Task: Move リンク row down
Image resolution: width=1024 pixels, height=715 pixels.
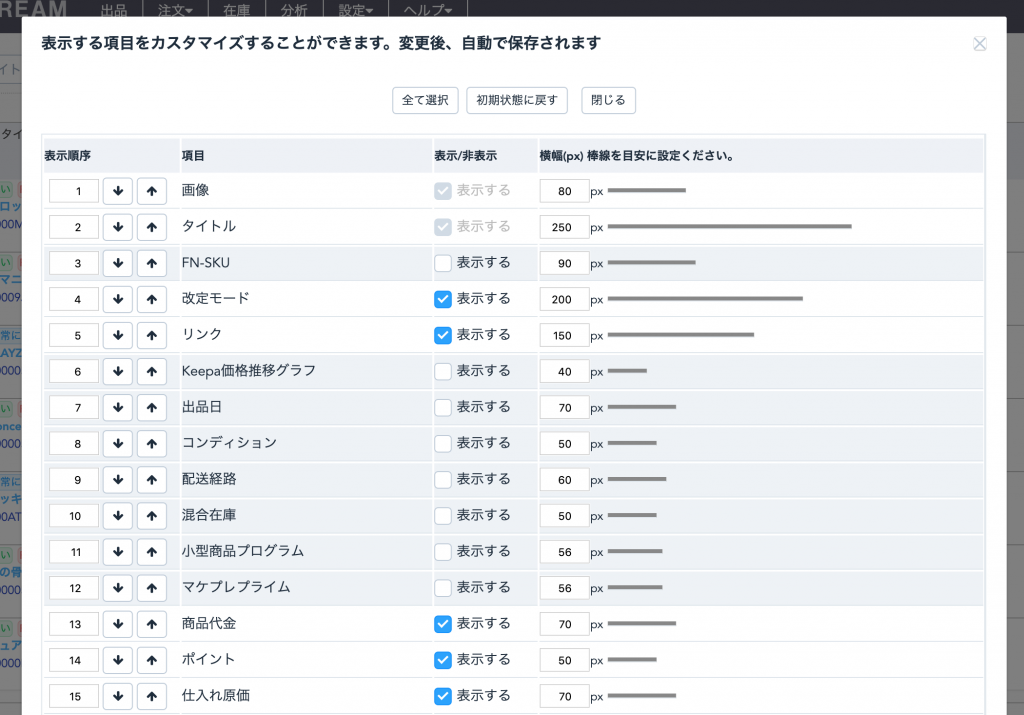Action: pos(118,336)
